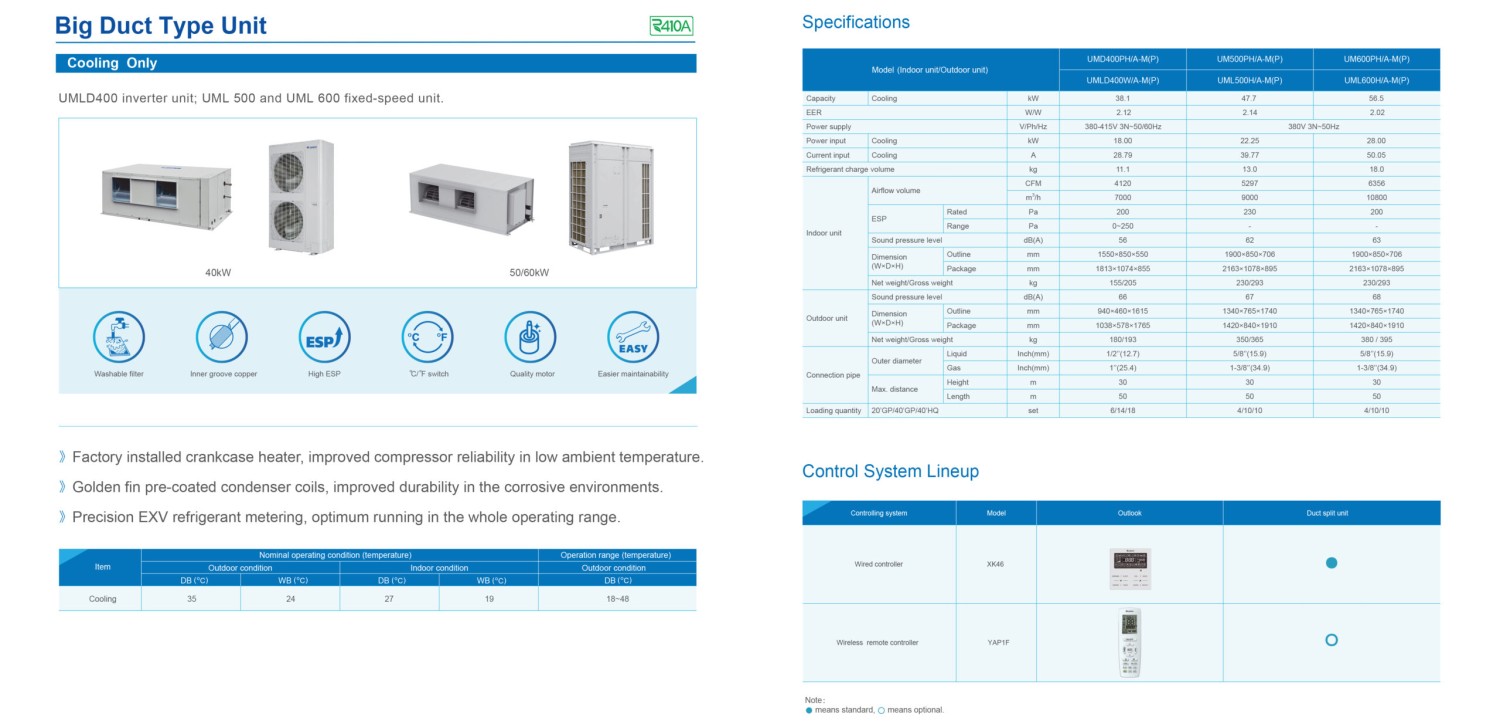Screen dimensions: 1500x721
Task: Click the filled standard dot in Wired controller row
Action: click(1331, 563)
